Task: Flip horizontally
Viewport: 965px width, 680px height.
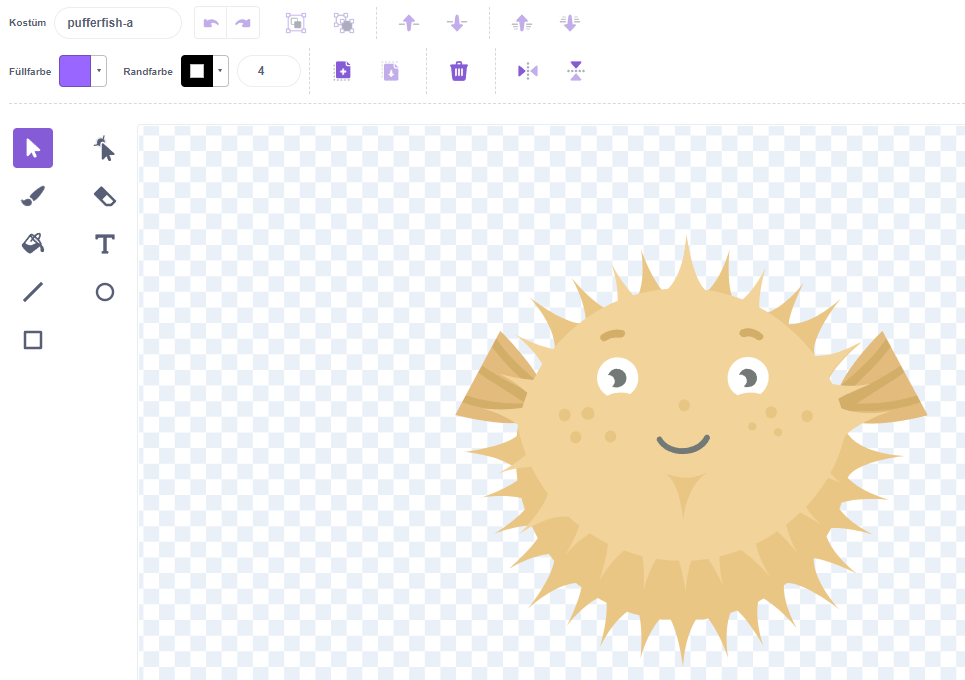Action: tap(527, 71)
